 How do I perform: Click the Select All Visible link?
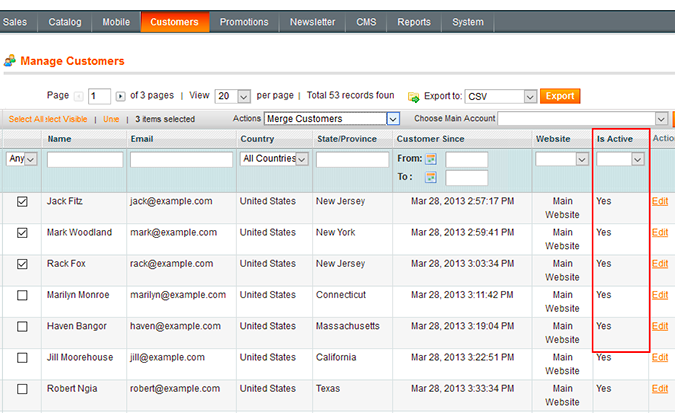tap(49, 119)
